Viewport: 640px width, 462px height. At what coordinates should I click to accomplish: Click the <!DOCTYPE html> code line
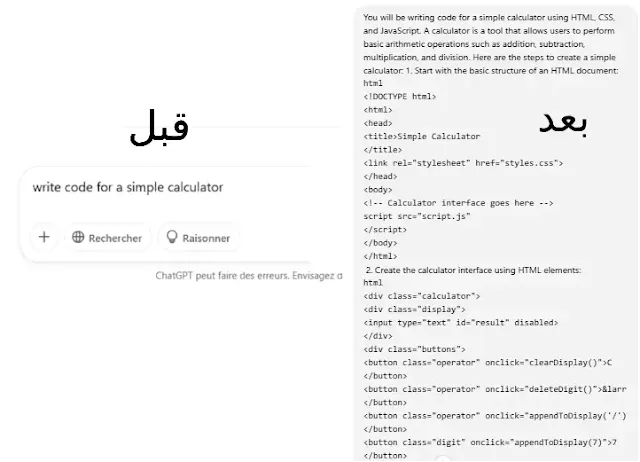click(400, 97)
